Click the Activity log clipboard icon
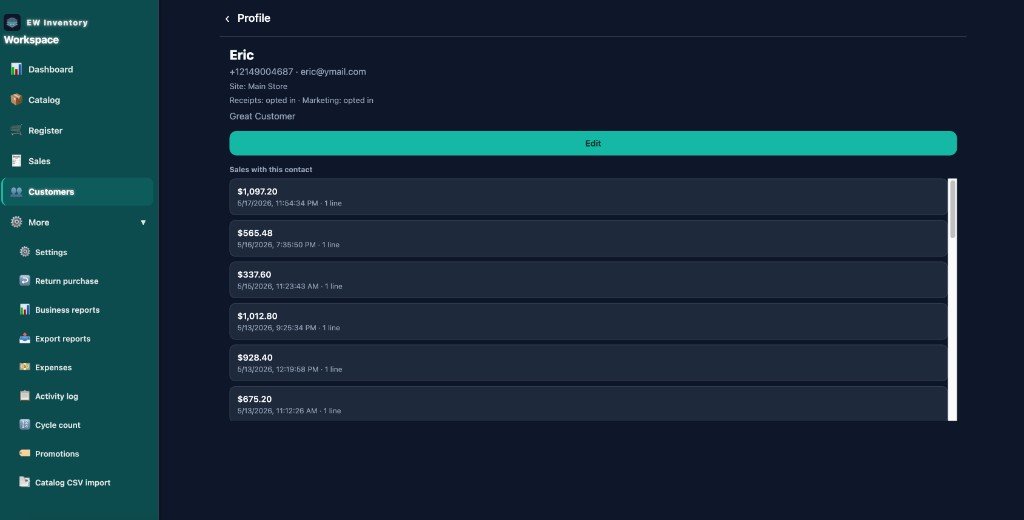1024x520 pixels. 25,395
